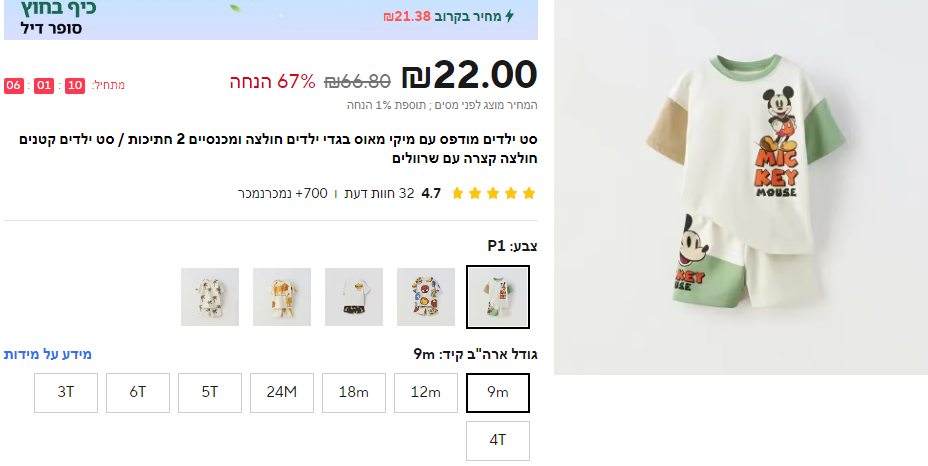This screenshot has width=928, height=466.
Task: Click the main product image
Action: tap(740, 187)
